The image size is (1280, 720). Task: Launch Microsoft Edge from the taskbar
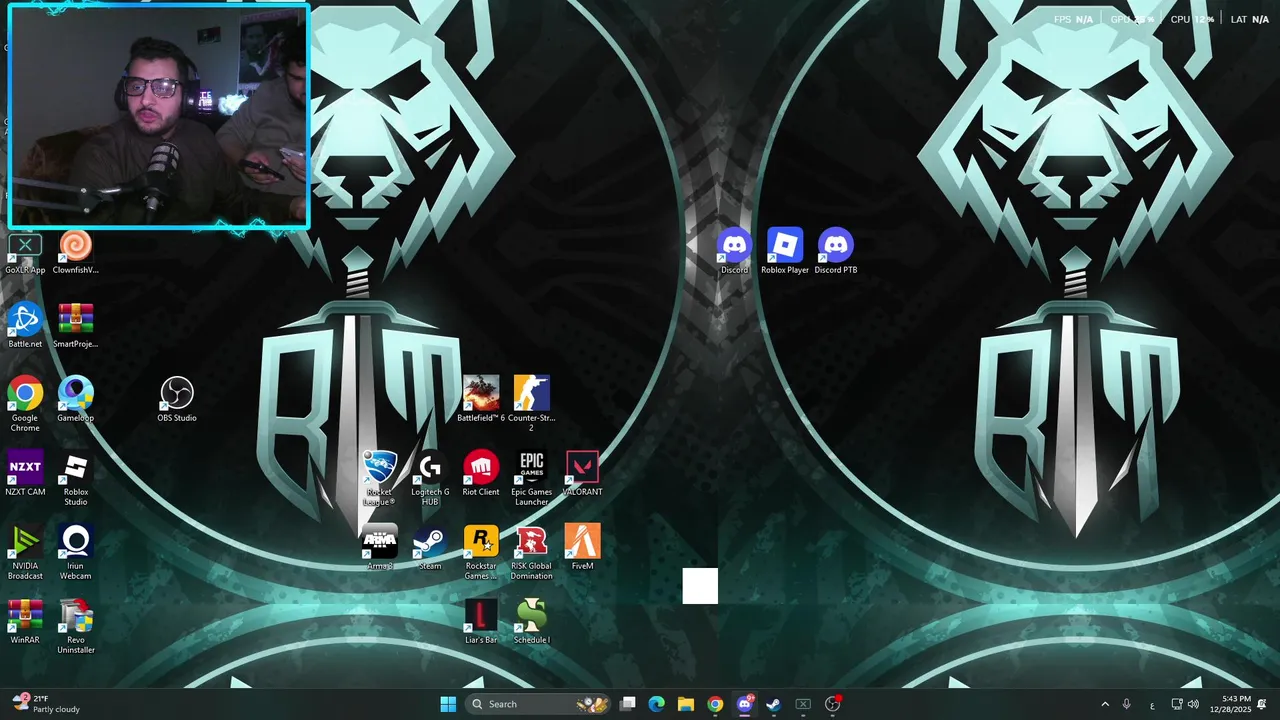(656, 704)
